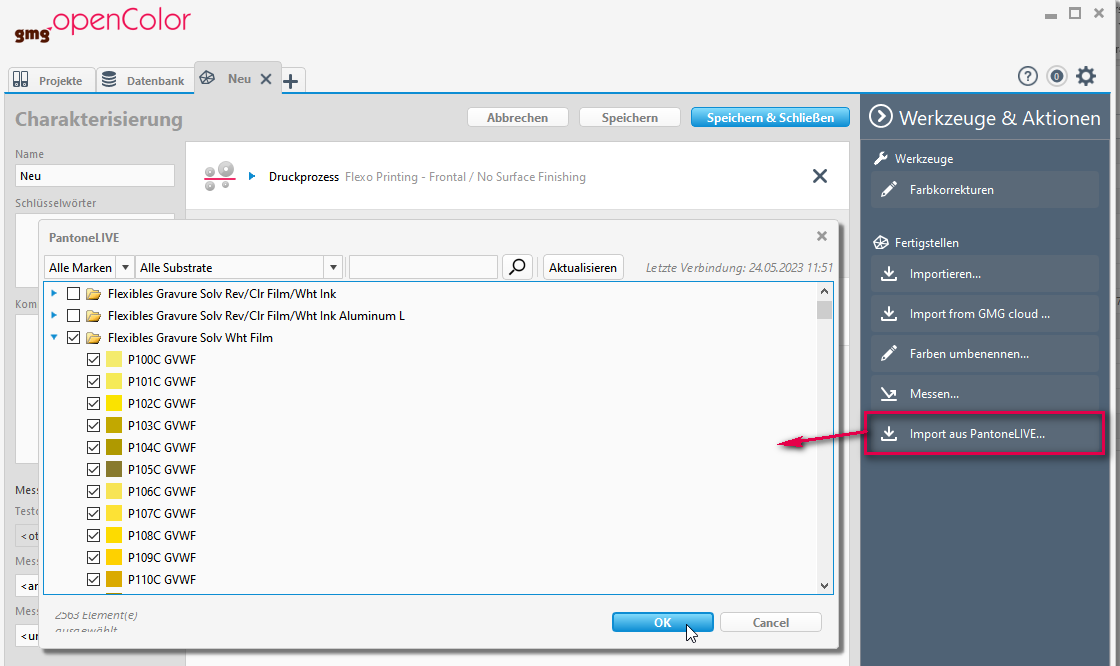Click the Importieren download icon
Image resolution: width=1120 pixels, height=666 pixels.
(889, 274)
